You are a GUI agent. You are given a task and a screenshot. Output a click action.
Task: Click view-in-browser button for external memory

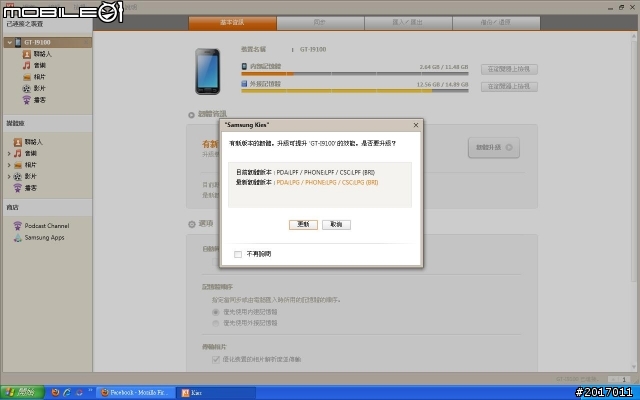click(509, 87)
